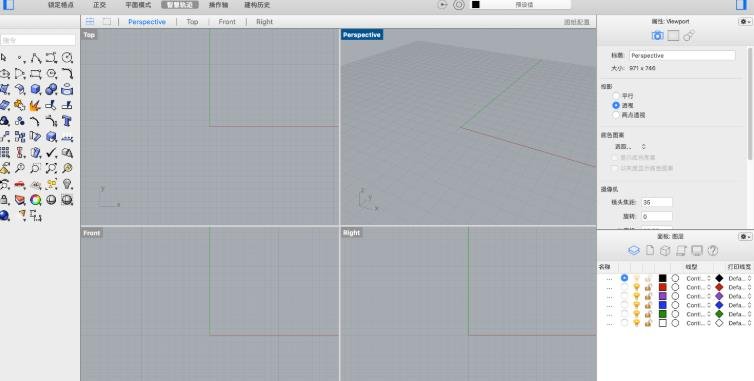
Task: Click the layers stack icon in panel
Action: (634, 250)
